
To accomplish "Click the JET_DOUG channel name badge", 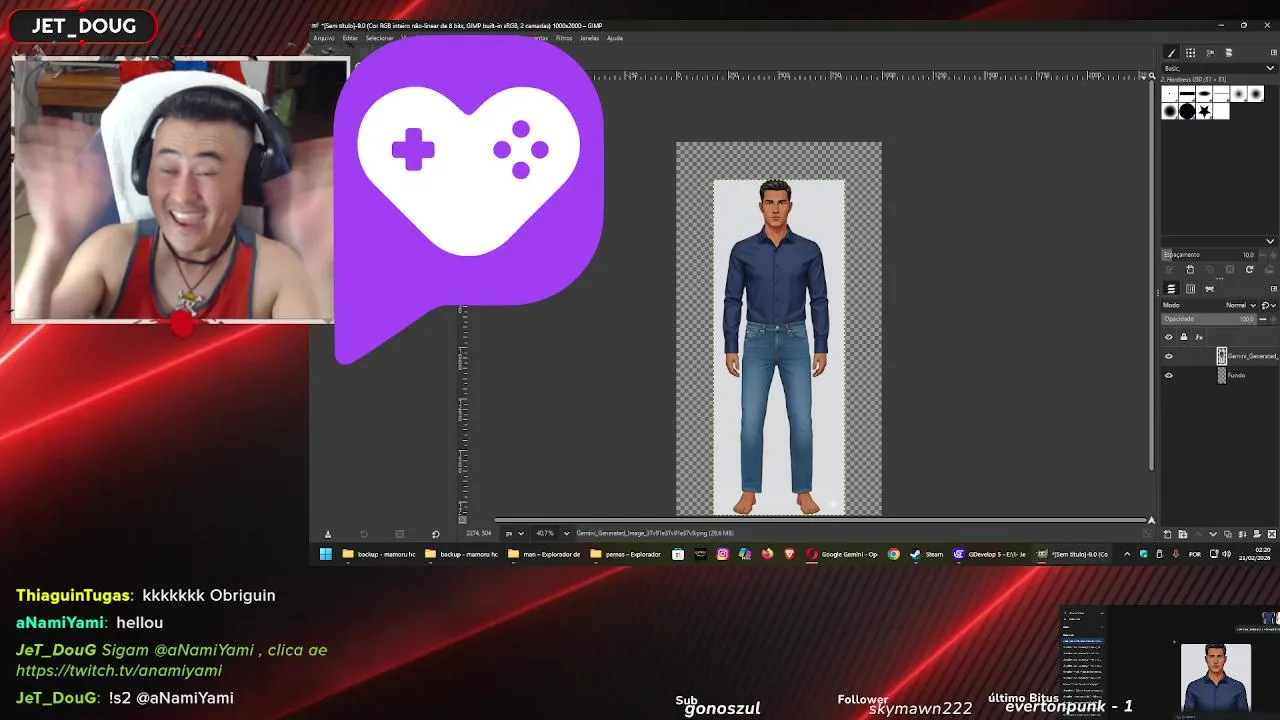I will (x=83, y=26).
